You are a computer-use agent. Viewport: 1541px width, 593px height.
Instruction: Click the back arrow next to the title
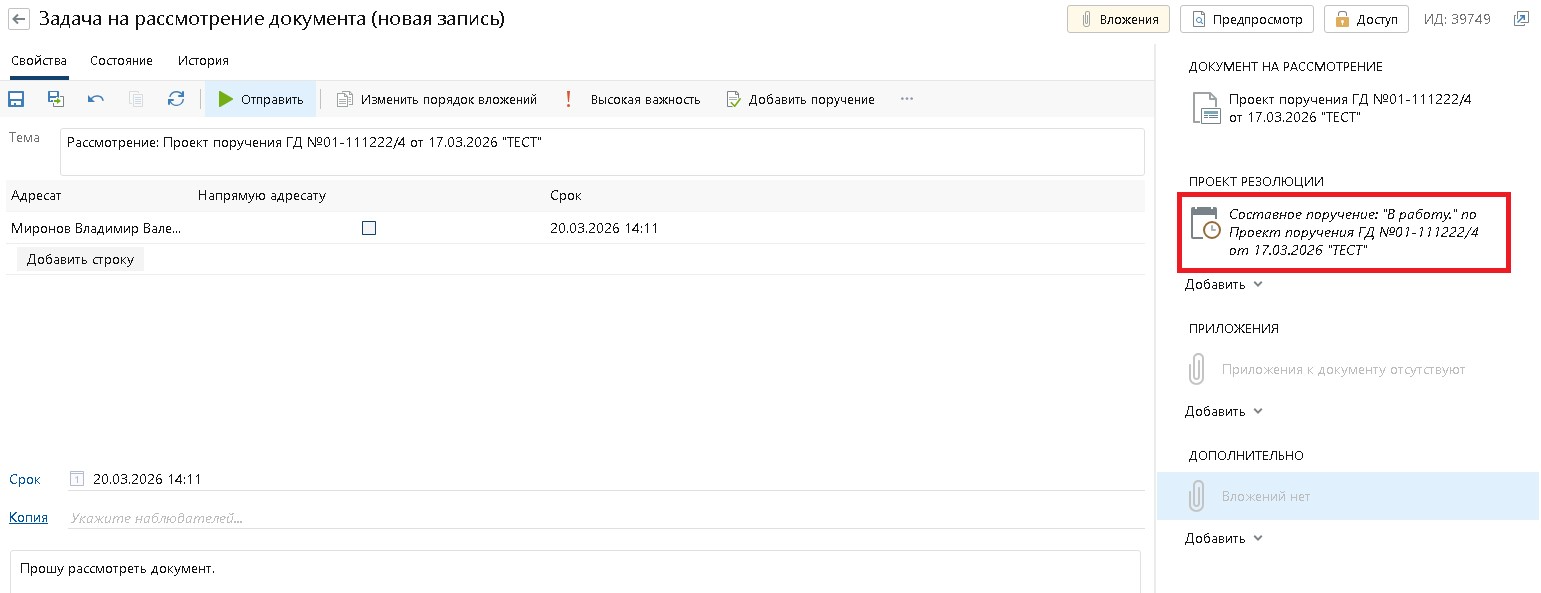tap(19, 19)
